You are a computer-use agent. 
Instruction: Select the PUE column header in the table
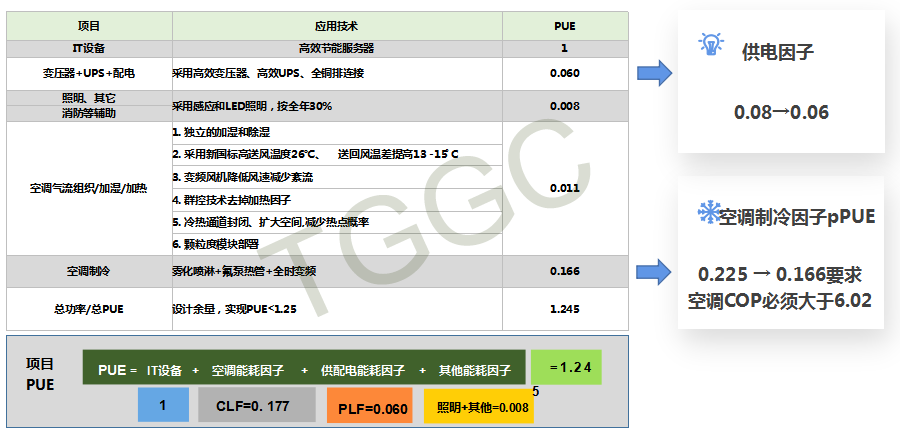pyautogui.click(x=565, y=26)
